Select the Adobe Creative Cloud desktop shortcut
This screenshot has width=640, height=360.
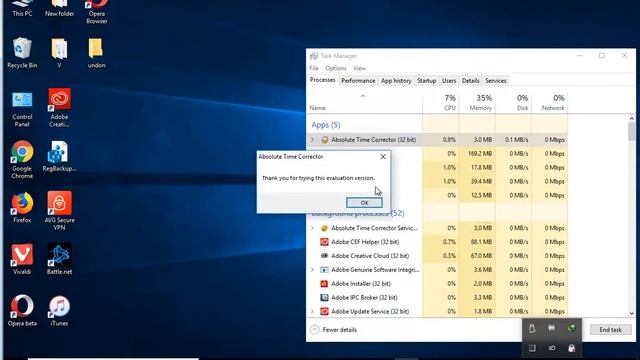tap(60, 108)
